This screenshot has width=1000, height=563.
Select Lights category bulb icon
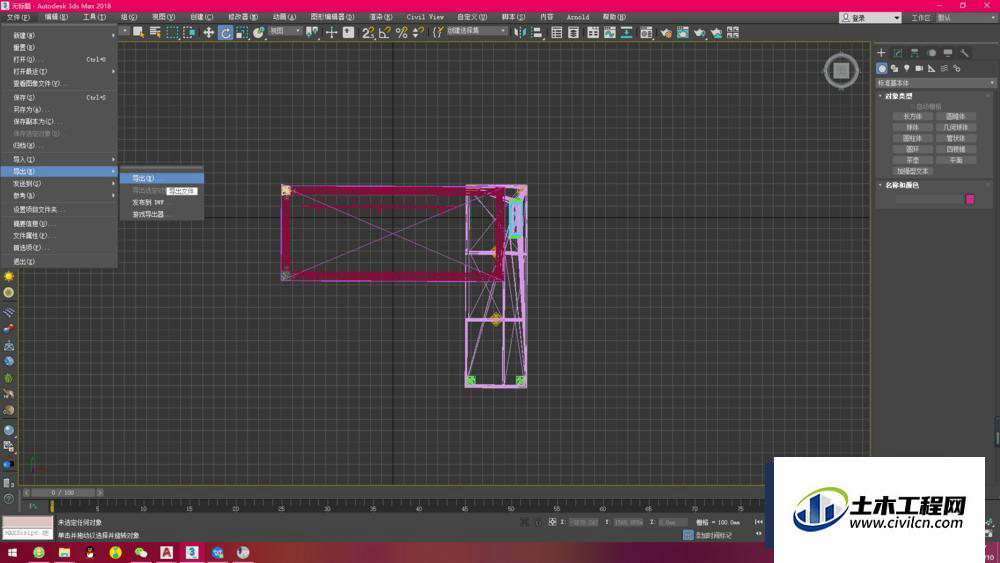tap(906, 68)
